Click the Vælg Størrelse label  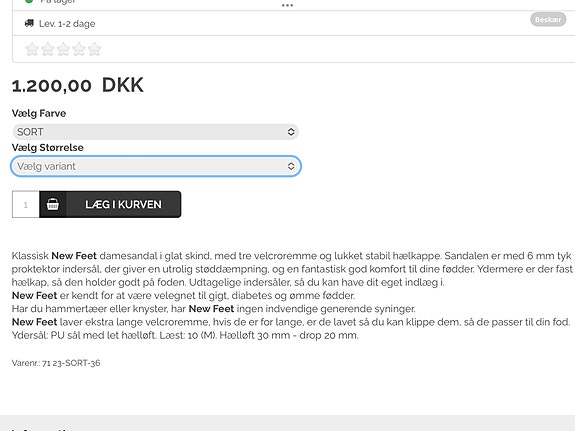[x=48, y=147]
